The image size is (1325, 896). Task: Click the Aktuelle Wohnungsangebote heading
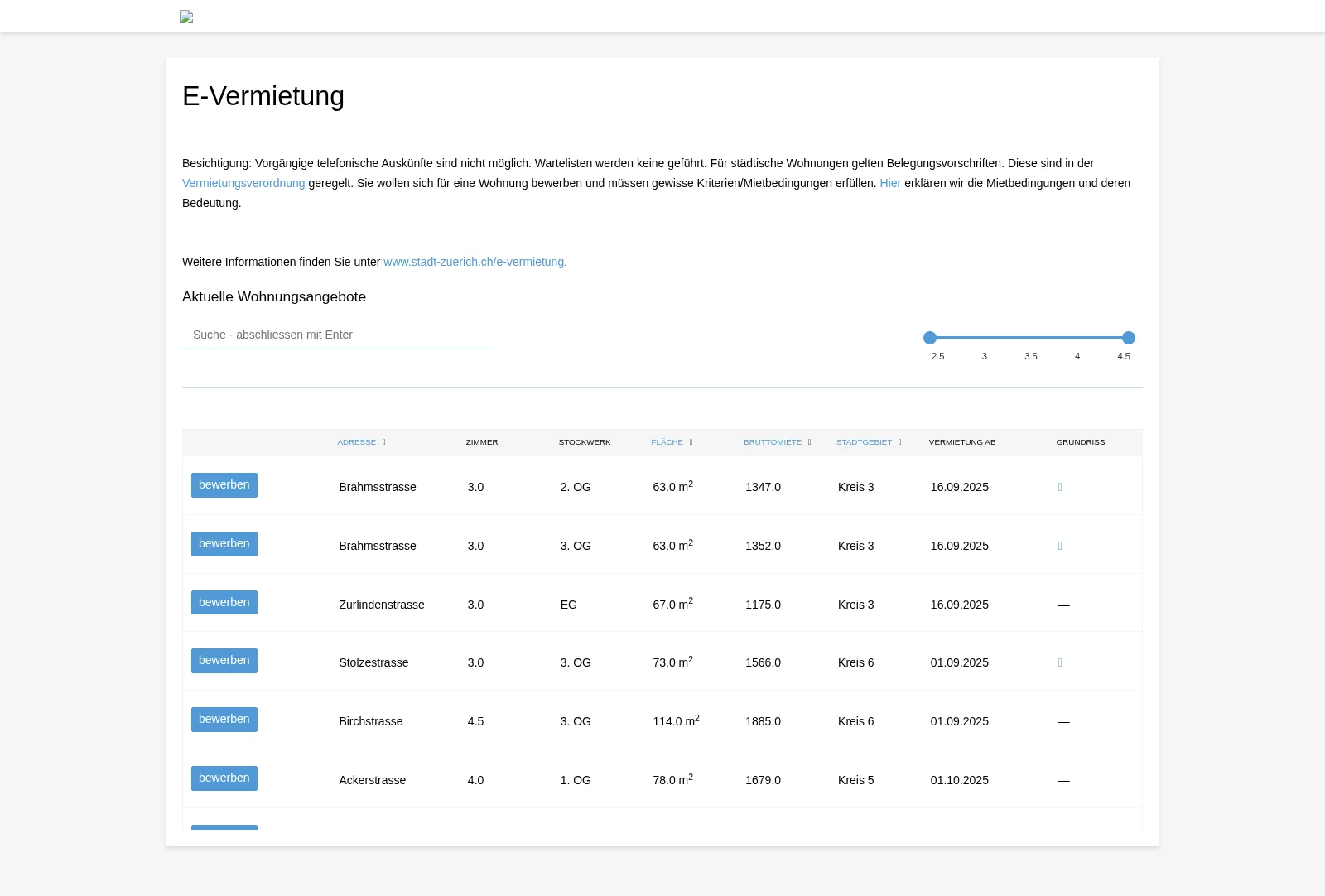[x=274, y=296]
